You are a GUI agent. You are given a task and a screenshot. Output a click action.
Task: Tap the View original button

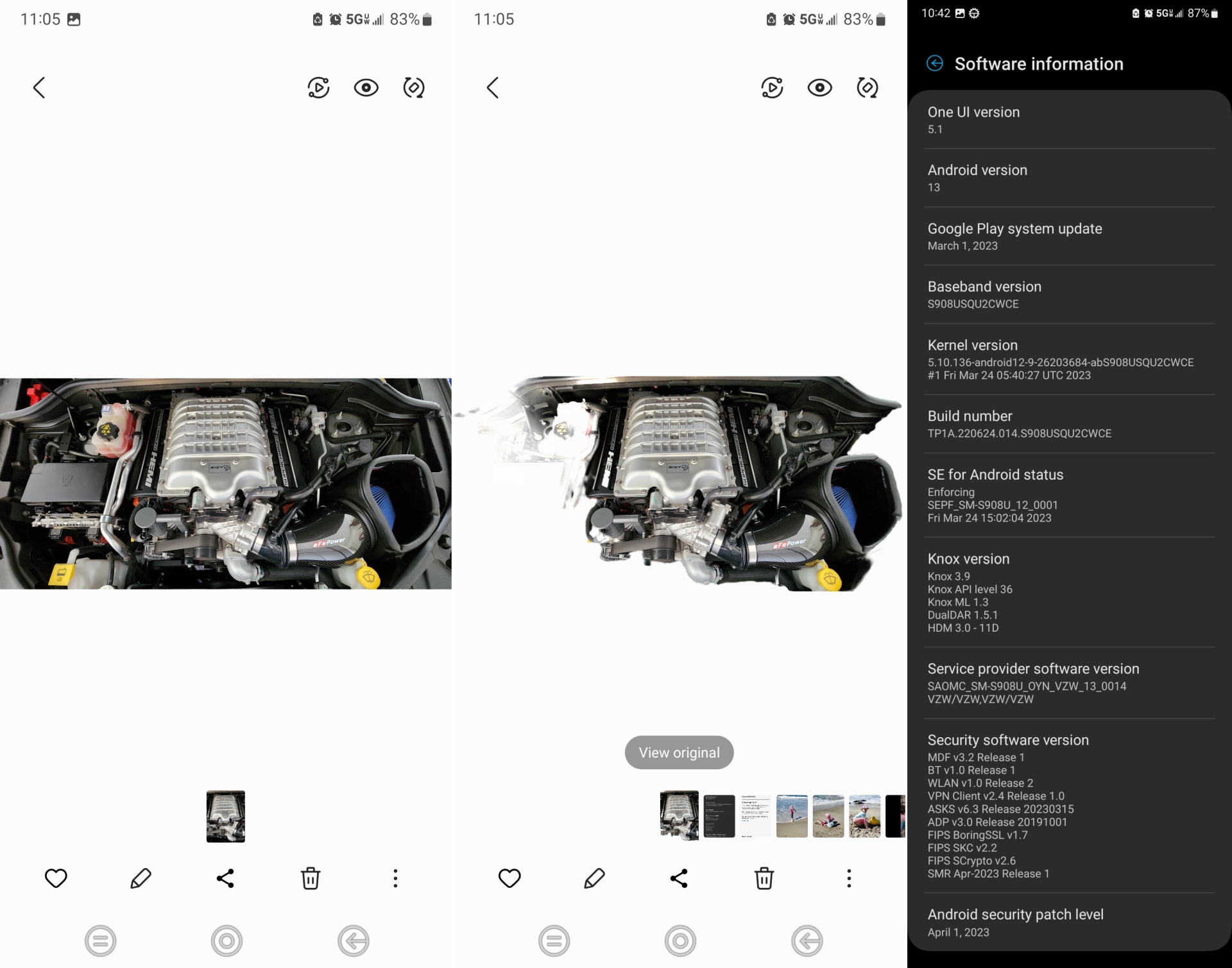[679, 752]
